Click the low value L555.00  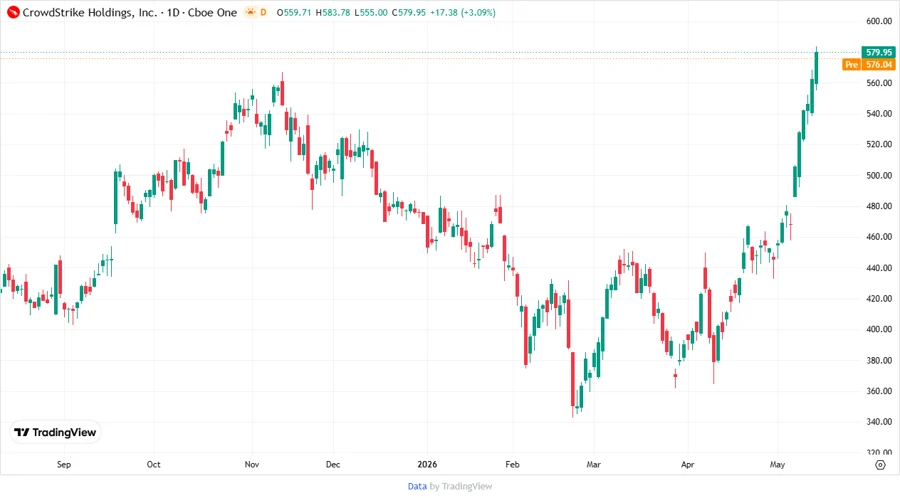pyautogui.click(x=371, y=12)
